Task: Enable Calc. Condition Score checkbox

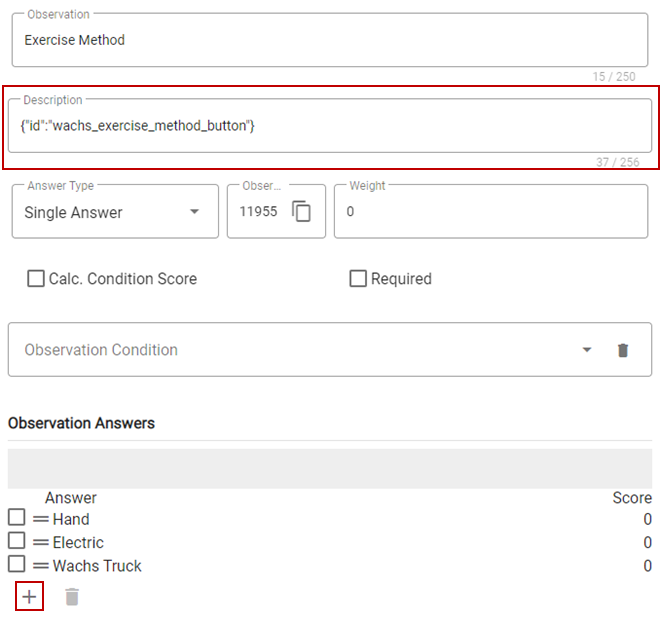Action: pyautogui.click(x=36, y=278)
